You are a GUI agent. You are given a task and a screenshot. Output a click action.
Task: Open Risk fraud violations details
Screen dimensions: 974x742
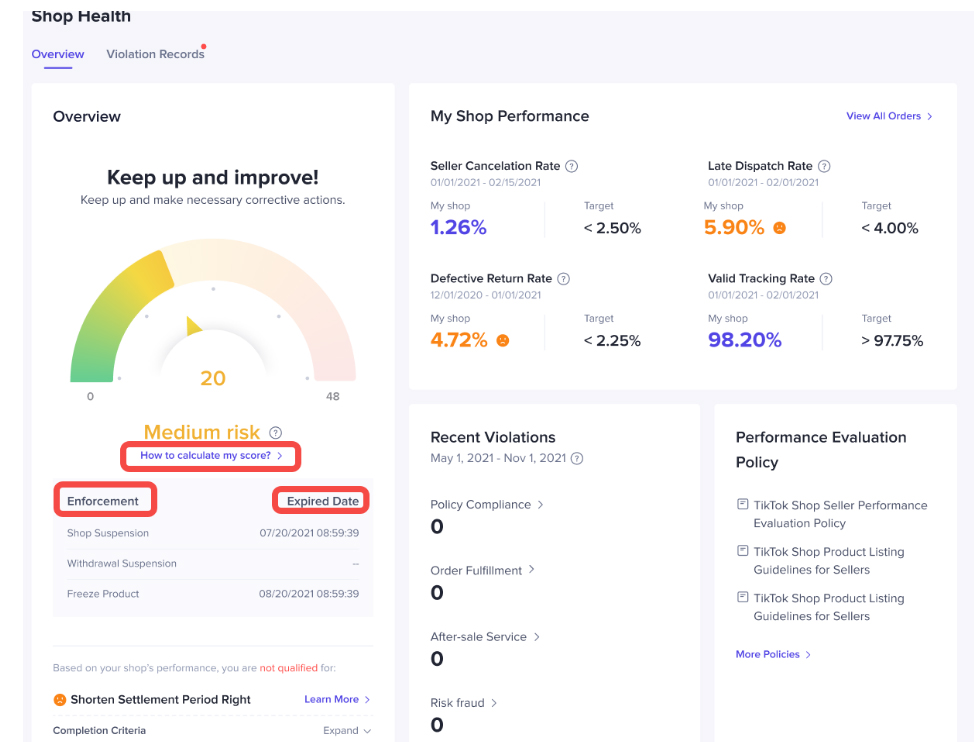click(464, 703)
